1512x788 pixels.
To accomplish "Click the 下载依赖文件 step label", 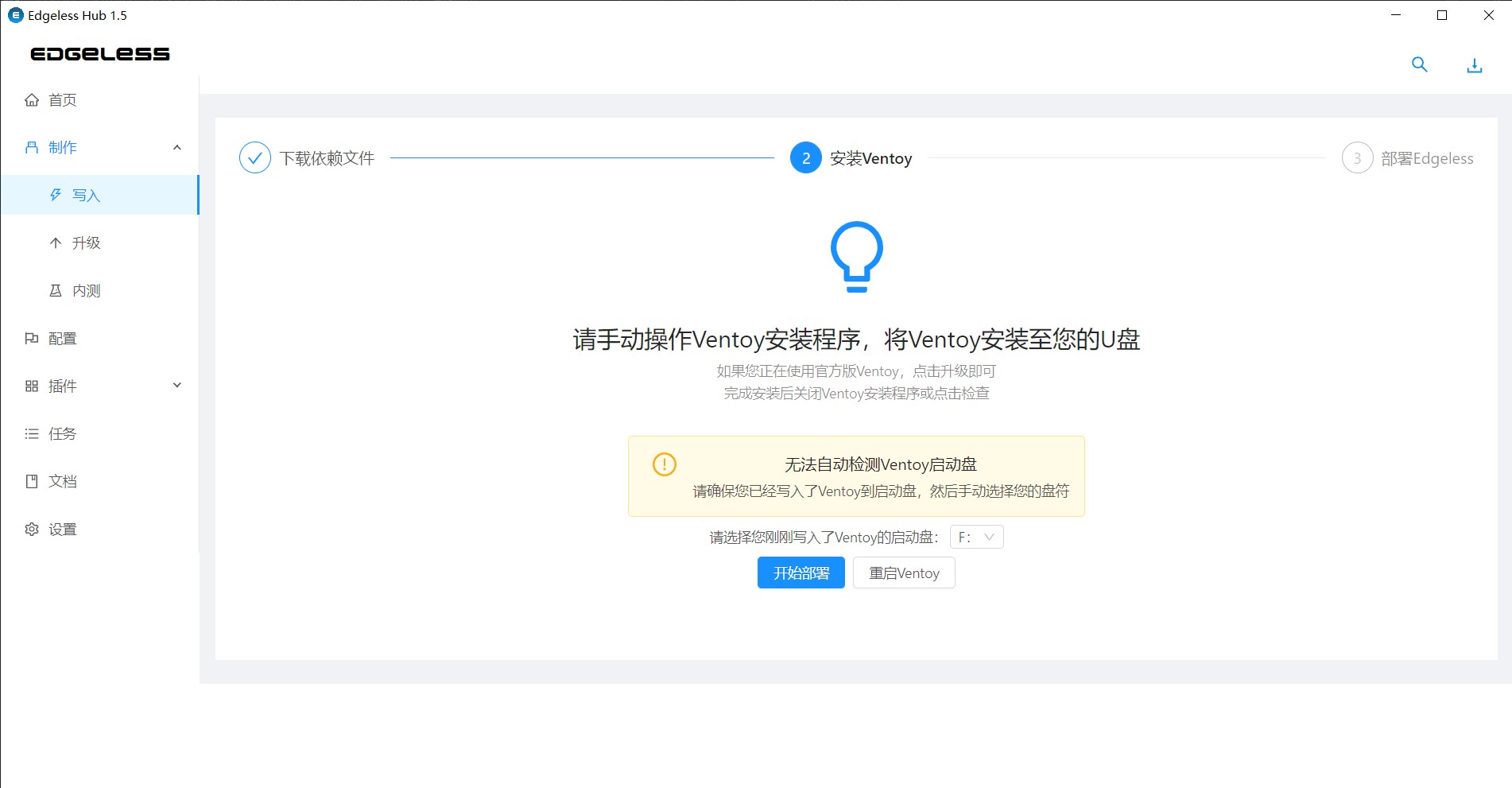I will [327, 158].
